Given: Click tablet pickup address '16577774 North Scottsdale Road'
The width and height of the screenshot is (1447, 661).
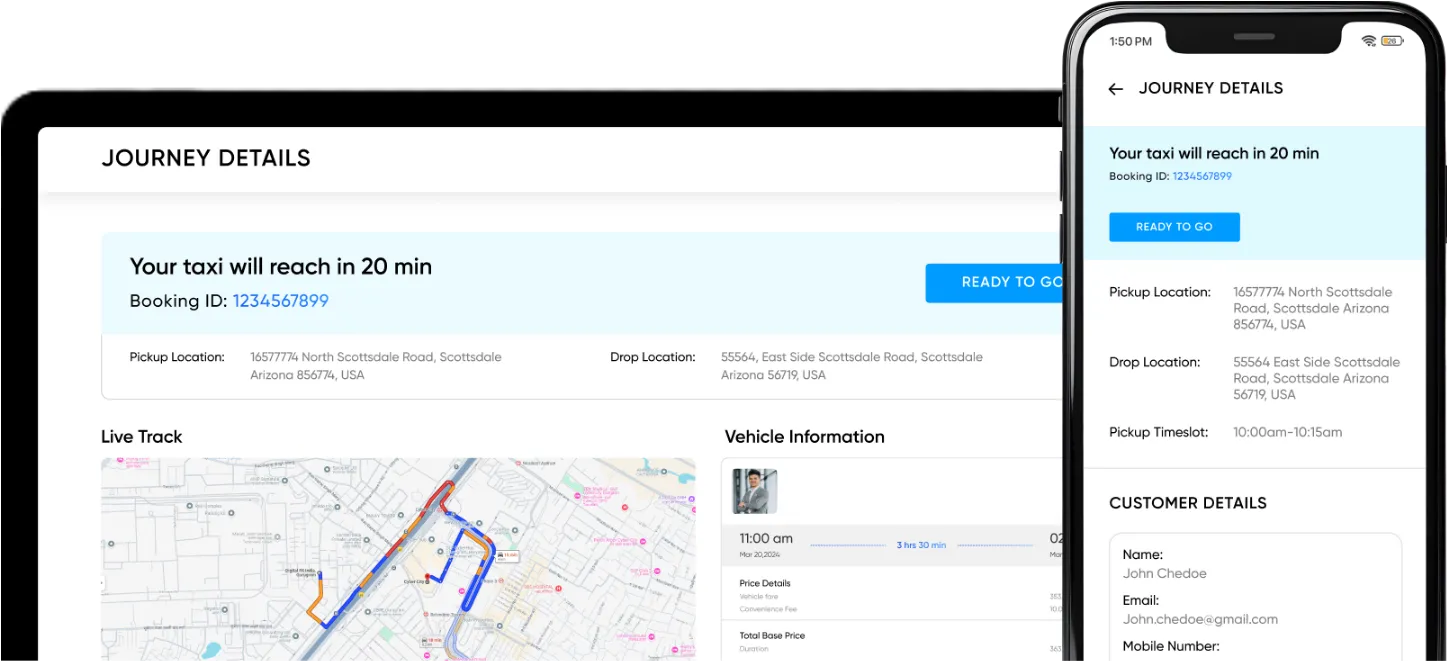Looking at the screenshot, I should (x=376, y=366).
